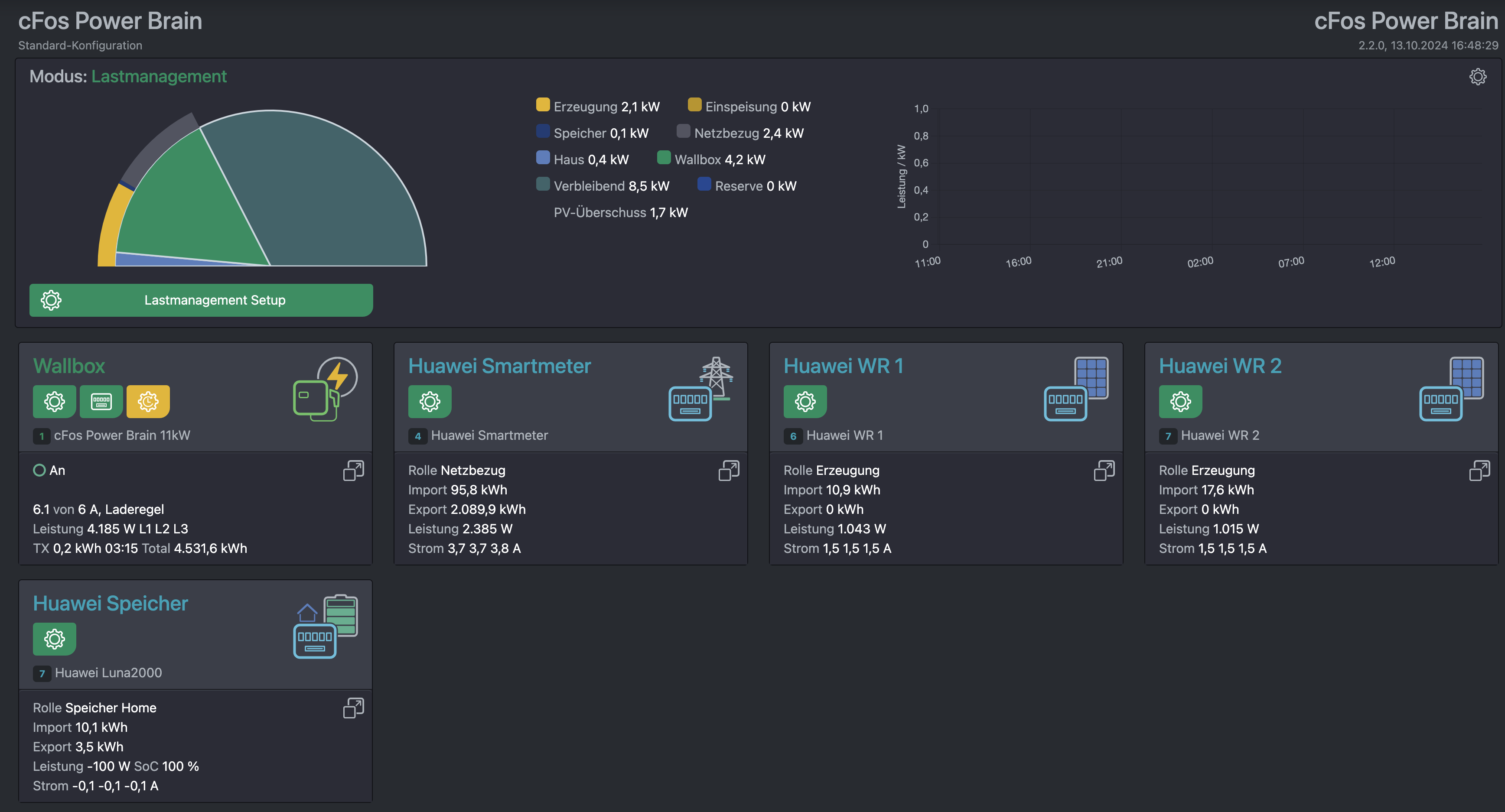This screenshot has height=812, width=1505.
Task: Expand Wallbox details popout icon
Action: tap(353, 470)
